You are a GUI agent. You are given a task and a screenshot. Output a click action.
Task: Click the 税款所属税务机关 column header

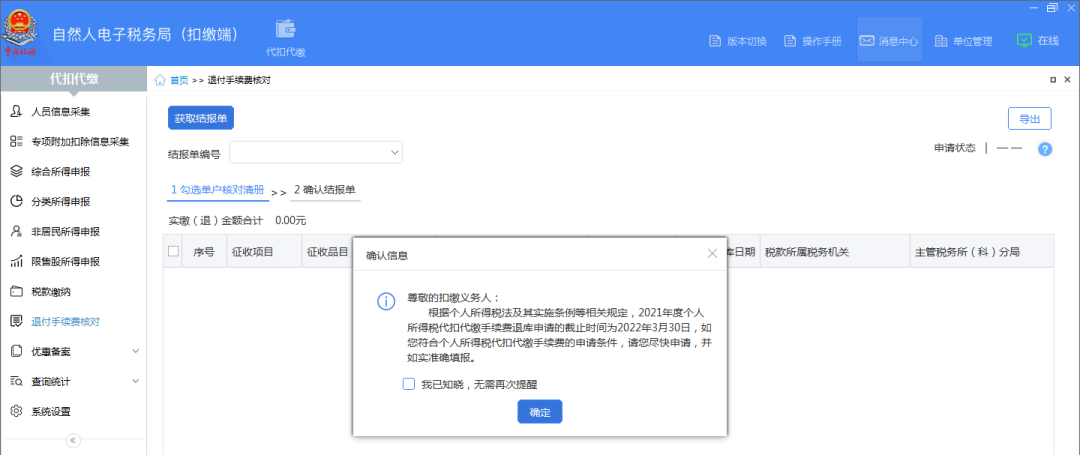click(x=835, y=252)
